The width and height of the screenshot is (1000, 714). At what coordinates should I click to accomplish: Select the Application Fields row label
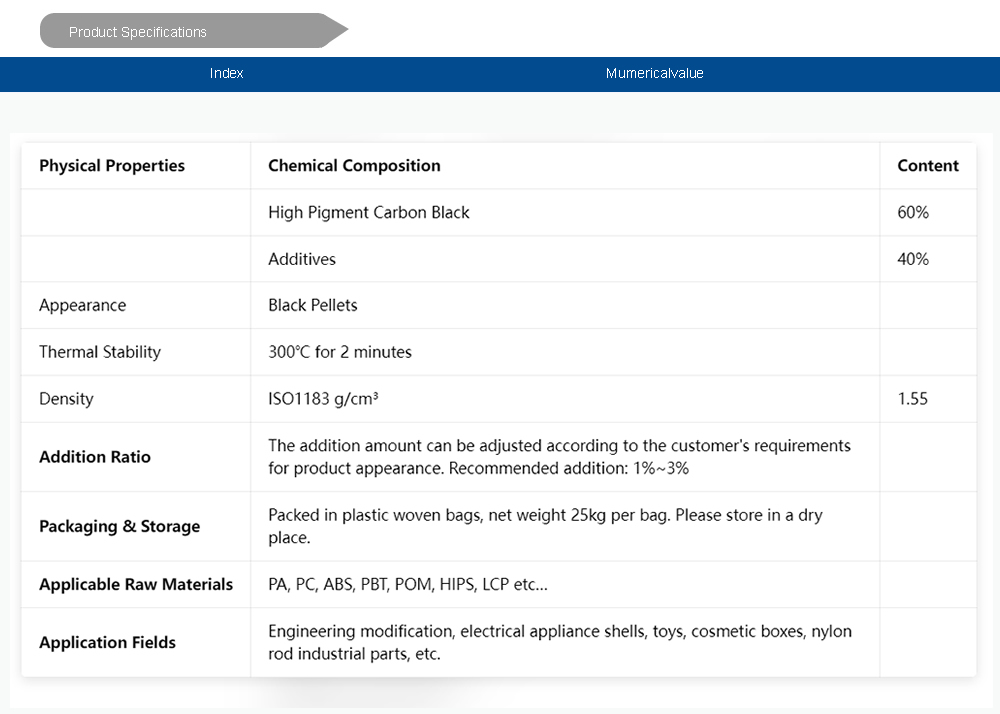pos(107,643)
